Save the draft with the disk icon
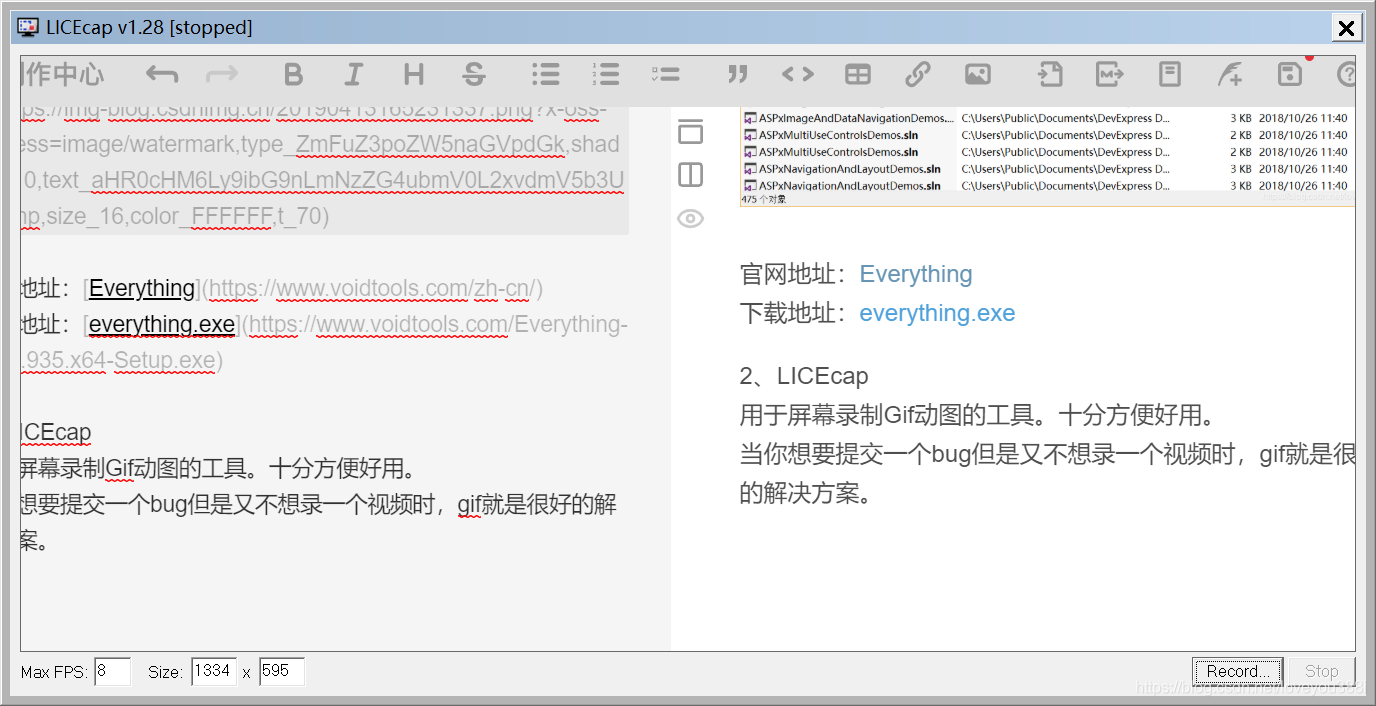The image size is (1376, 706). click(1290, 74)
